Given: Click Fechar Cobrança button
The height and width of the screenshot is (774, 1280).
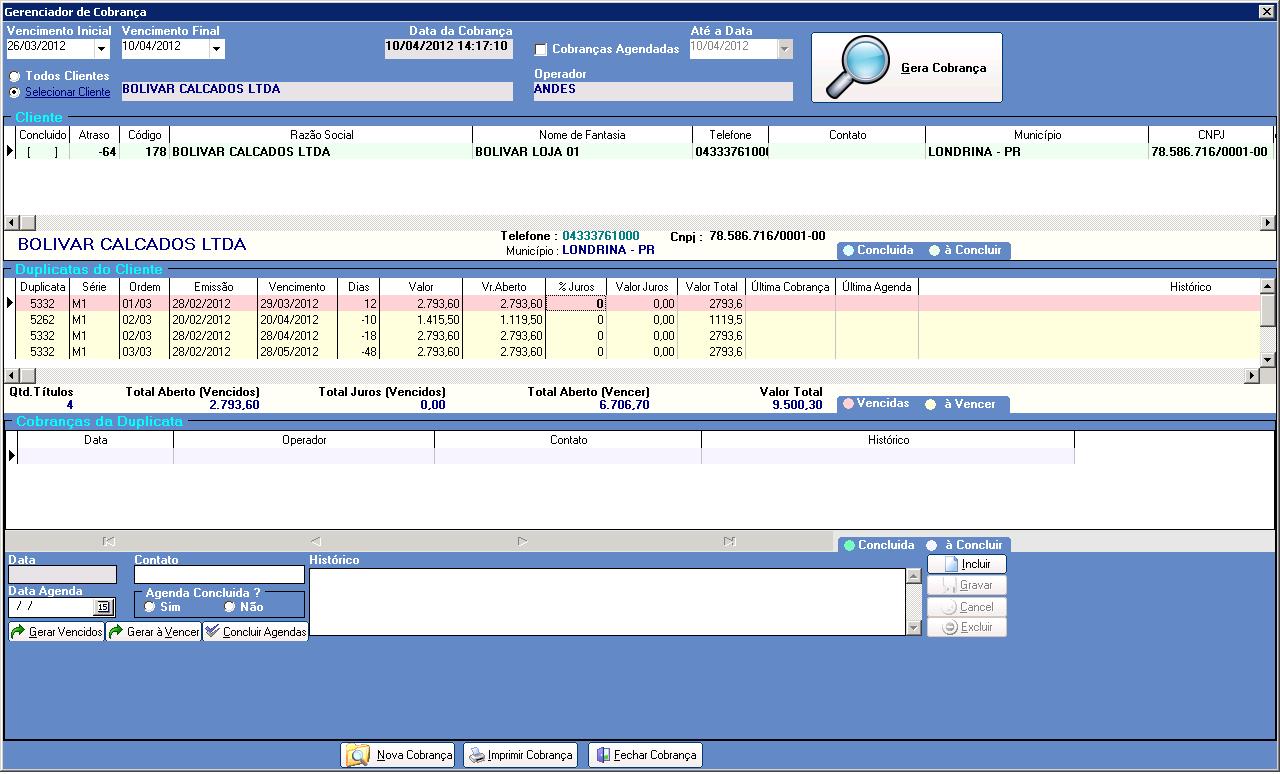Looking at the screenshot, I should (x=645, y=755).
